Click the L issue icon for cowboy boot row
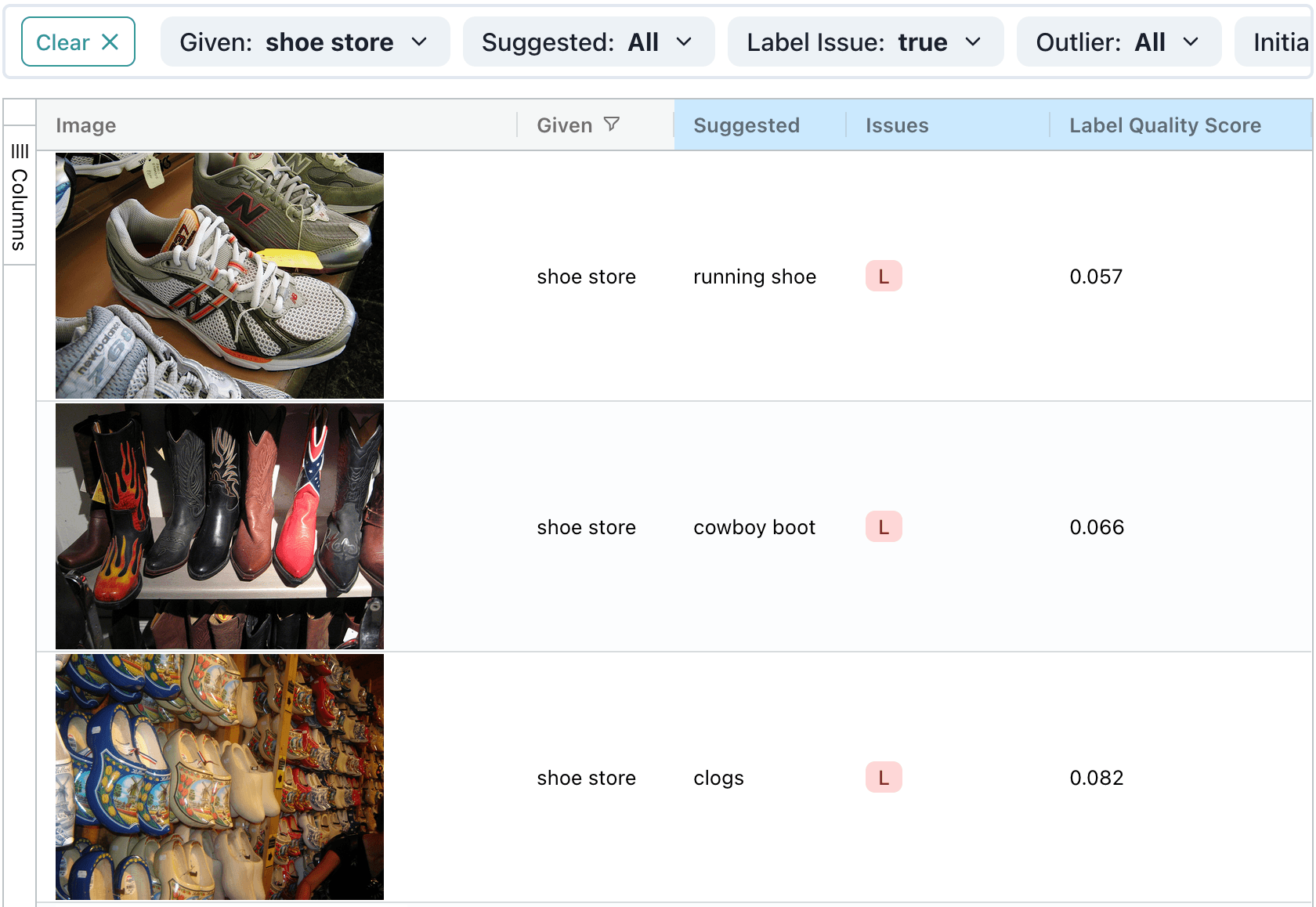This screenshot has height=907, width=1316. point(883,526)
